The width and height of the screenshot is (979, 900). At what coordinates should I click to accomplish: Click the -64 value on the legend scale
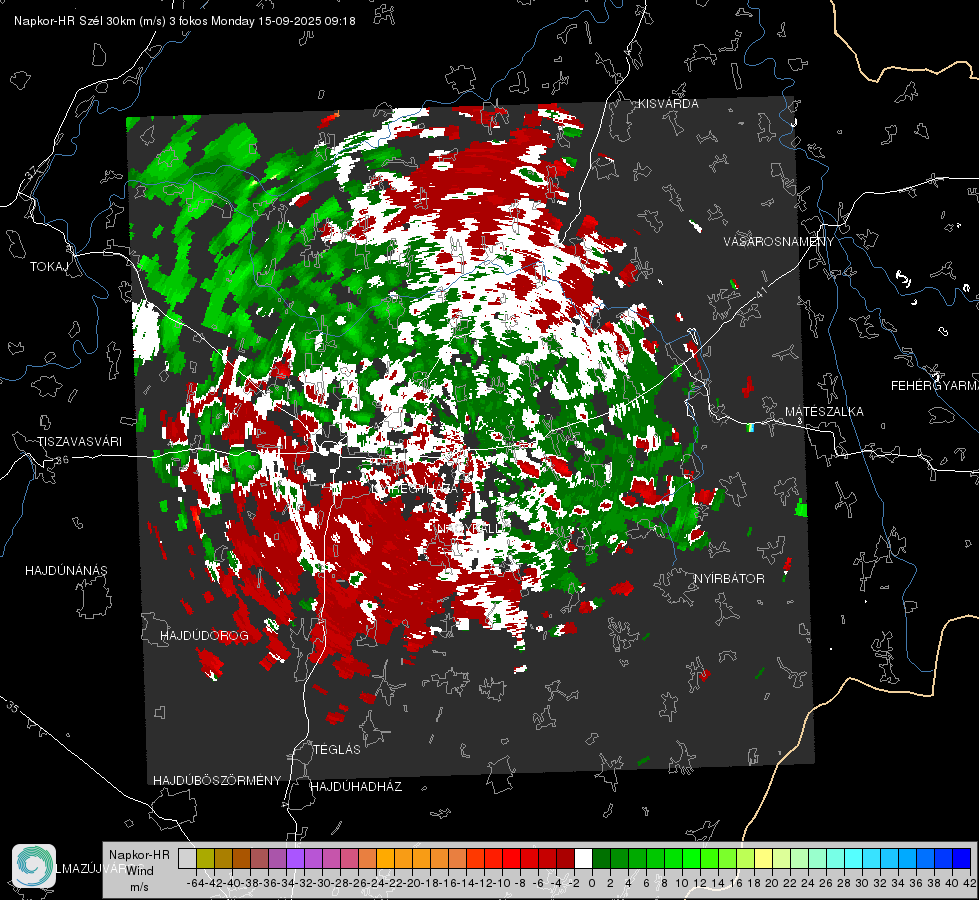pos(195,883)
